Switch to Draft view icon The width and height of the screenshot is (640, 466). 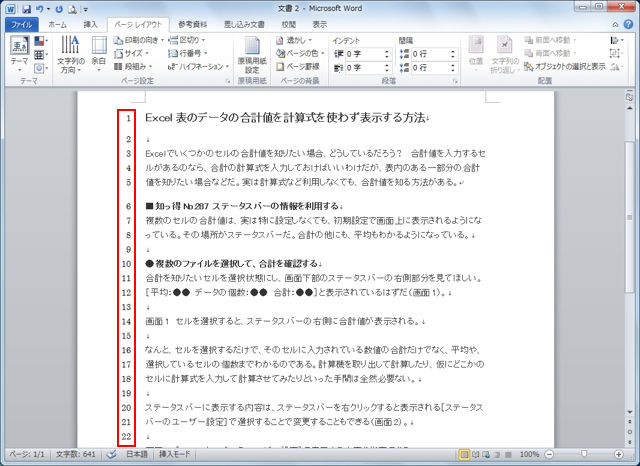click(x=509, y=454)
